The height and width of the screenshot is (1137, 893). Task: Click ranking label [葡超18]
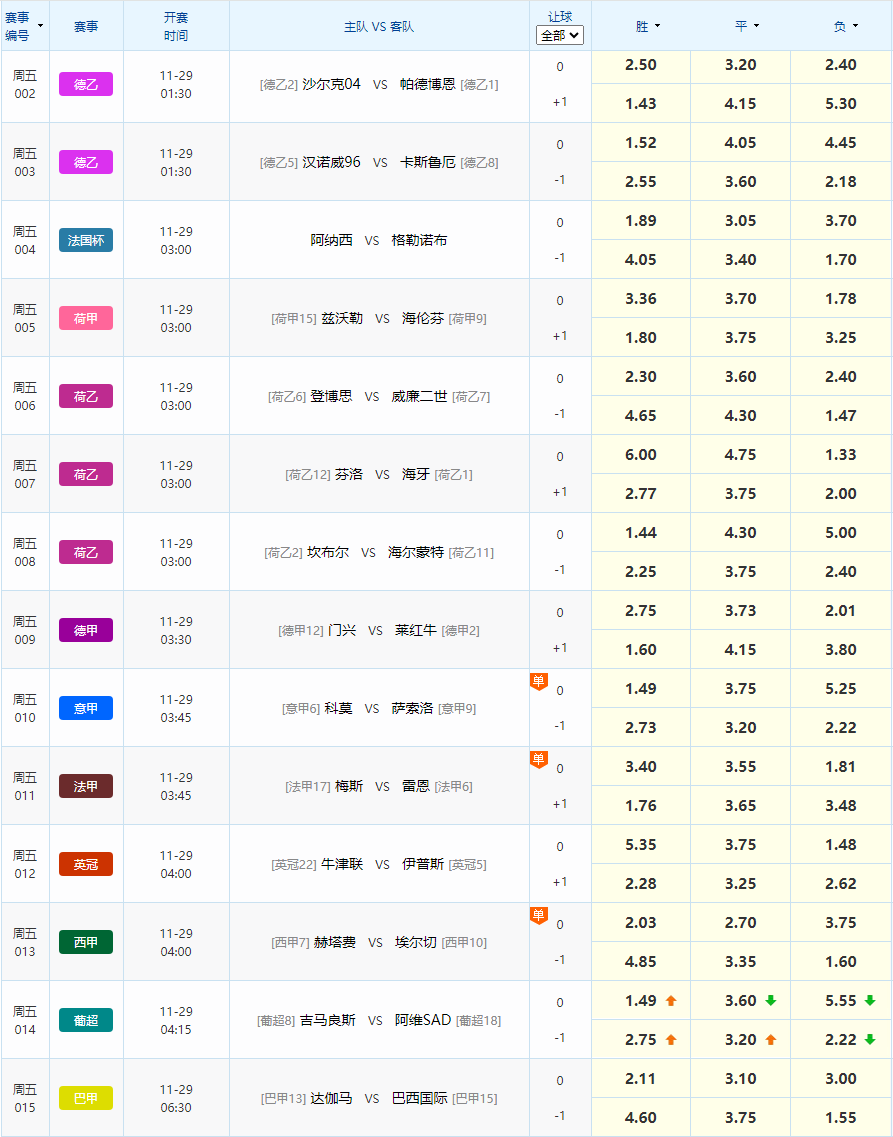point(478,1020)
